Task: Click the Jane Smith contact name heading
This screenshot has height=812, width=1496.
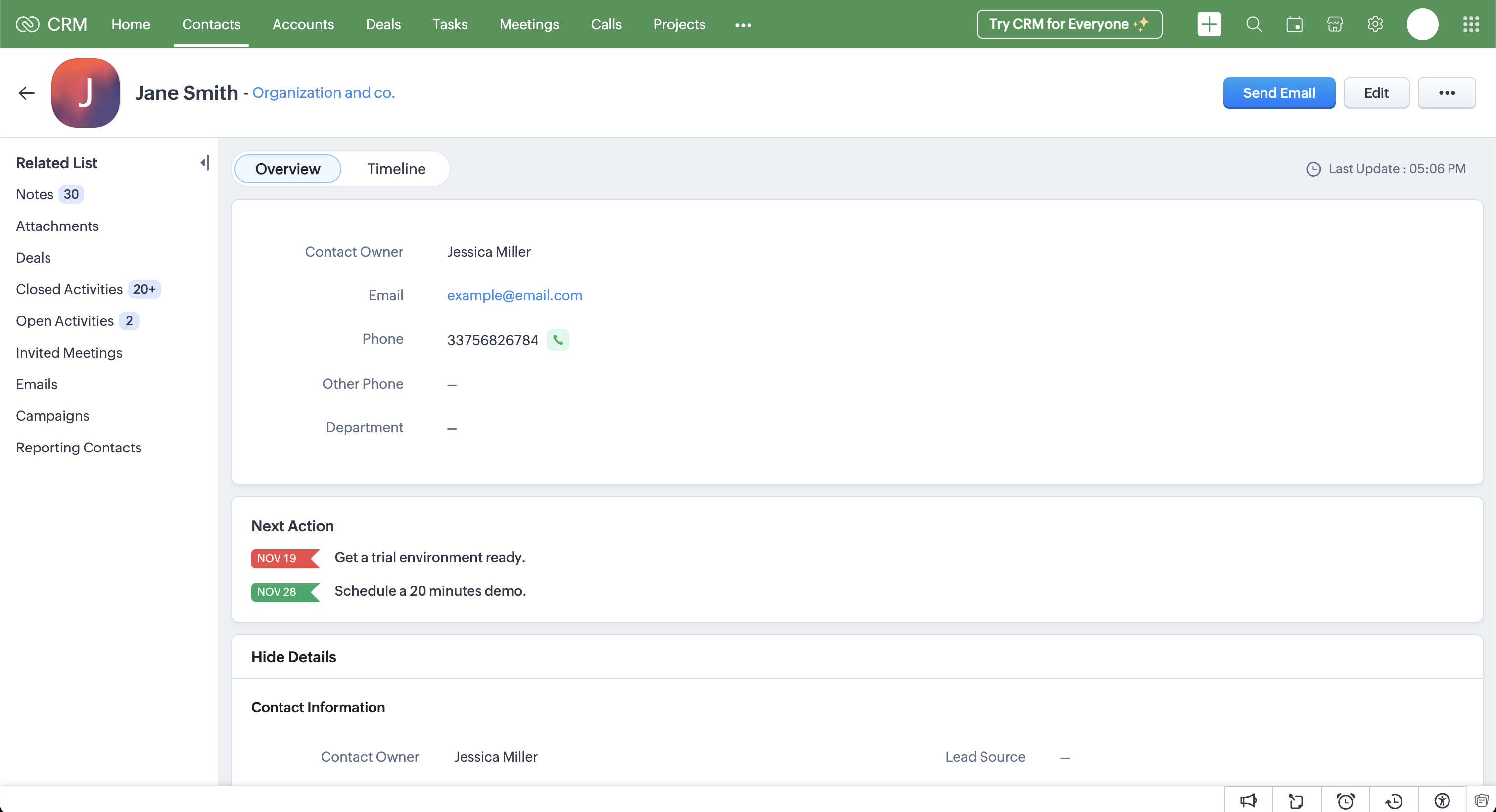Action: 187,93
